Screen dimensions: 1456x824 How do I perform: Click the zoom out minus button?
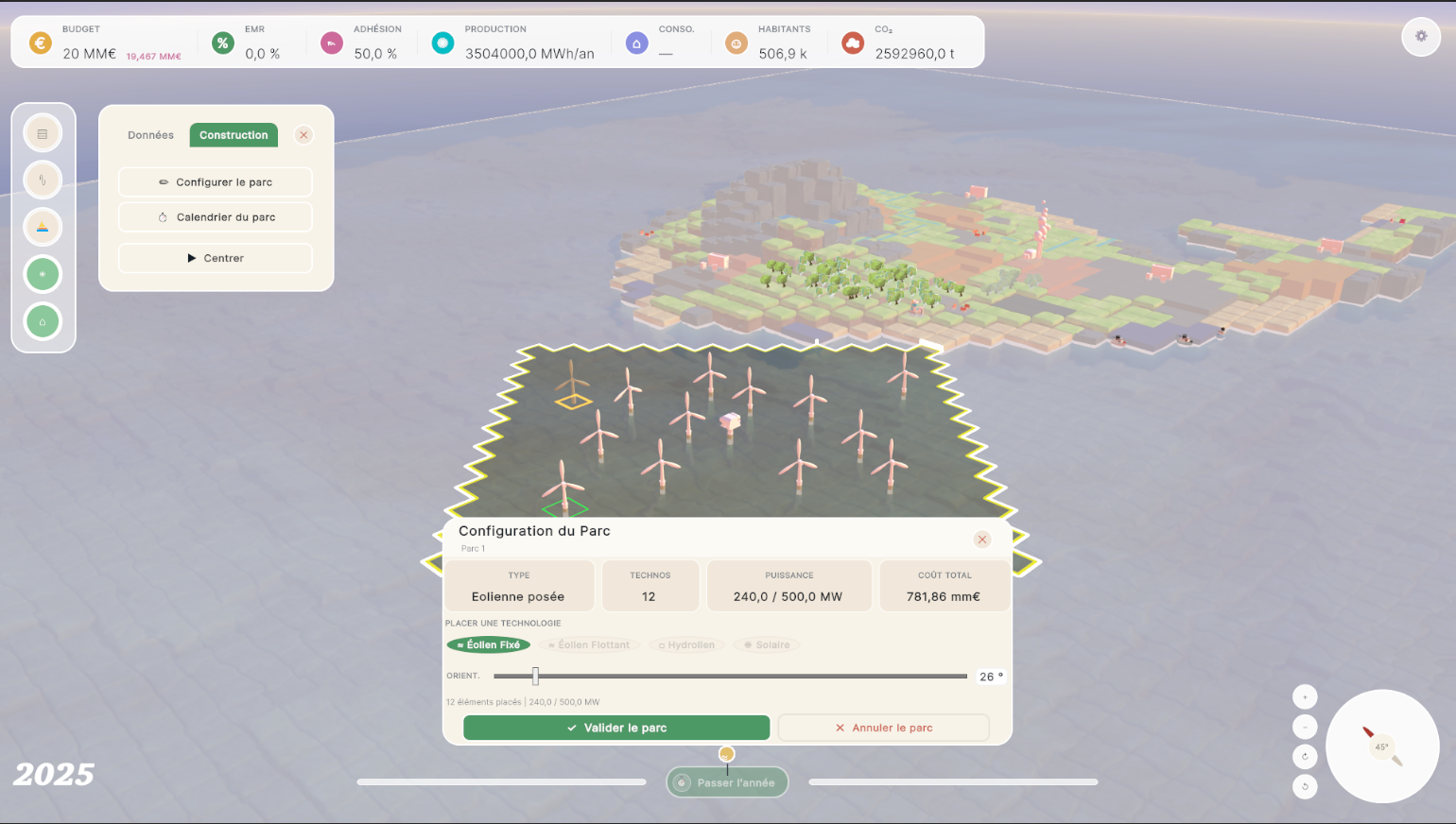pyautogui.click(x=1305, y=727)
